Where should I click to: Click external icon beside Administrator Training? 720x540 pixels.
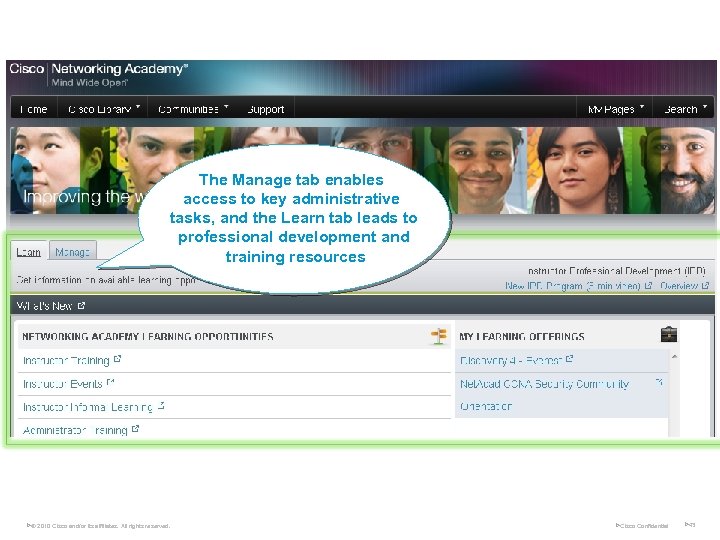point(135,428)
